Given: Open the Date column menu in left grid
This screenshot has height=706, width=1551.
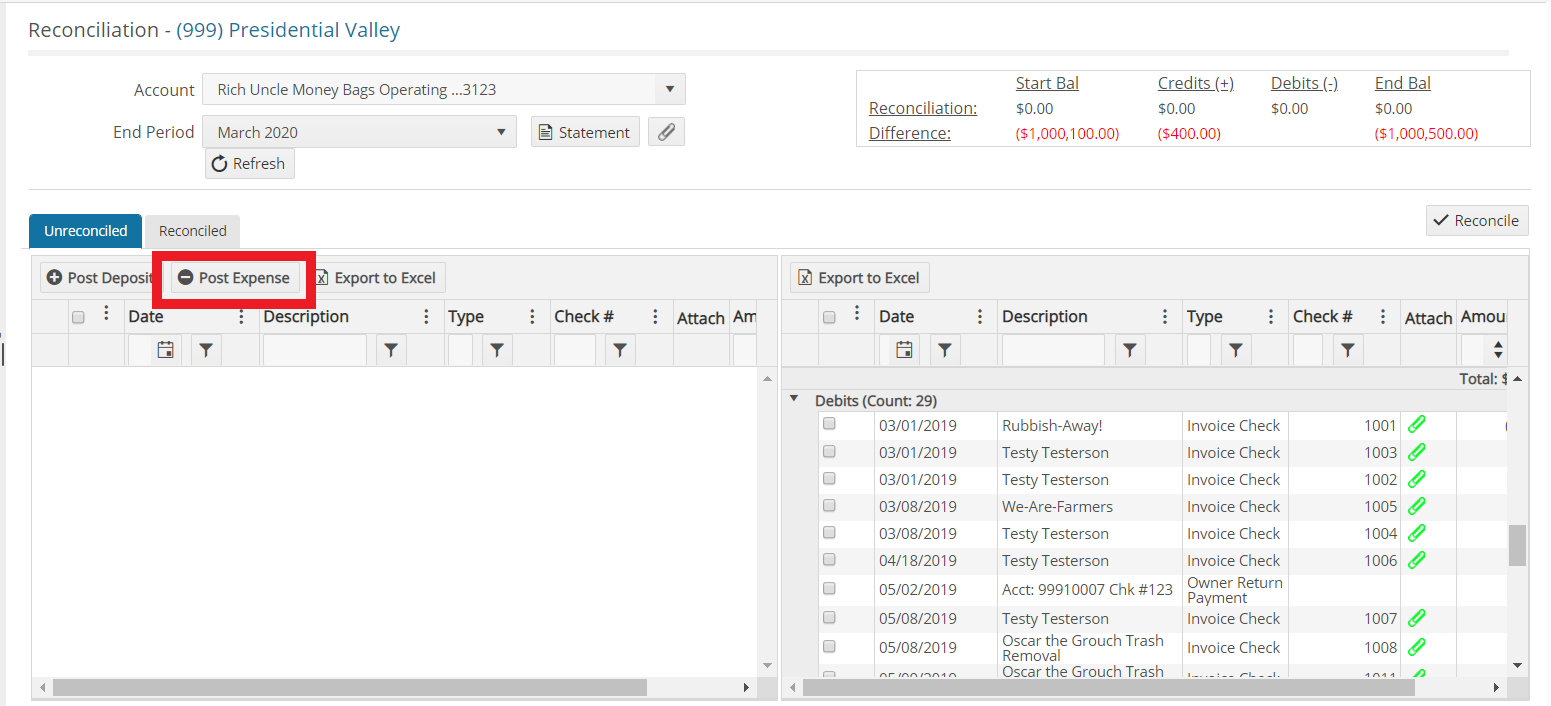Looking at the screenshot, I should click(x=241, y=316).
